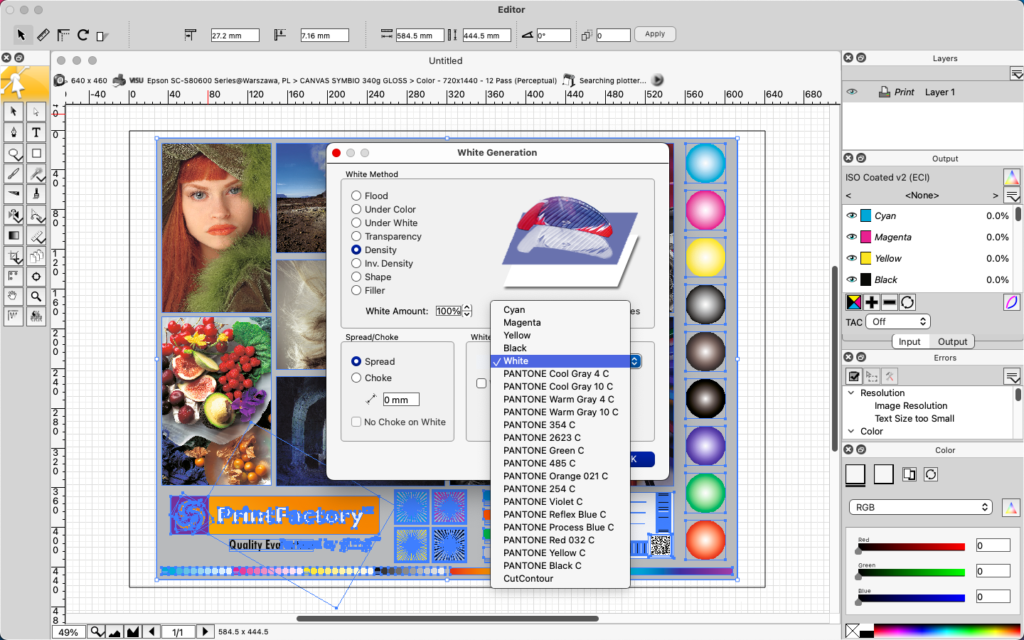Choose PANTONE Reflex Blue C
The height and width of the screenshot is (640, 1024).
(560, 515)
